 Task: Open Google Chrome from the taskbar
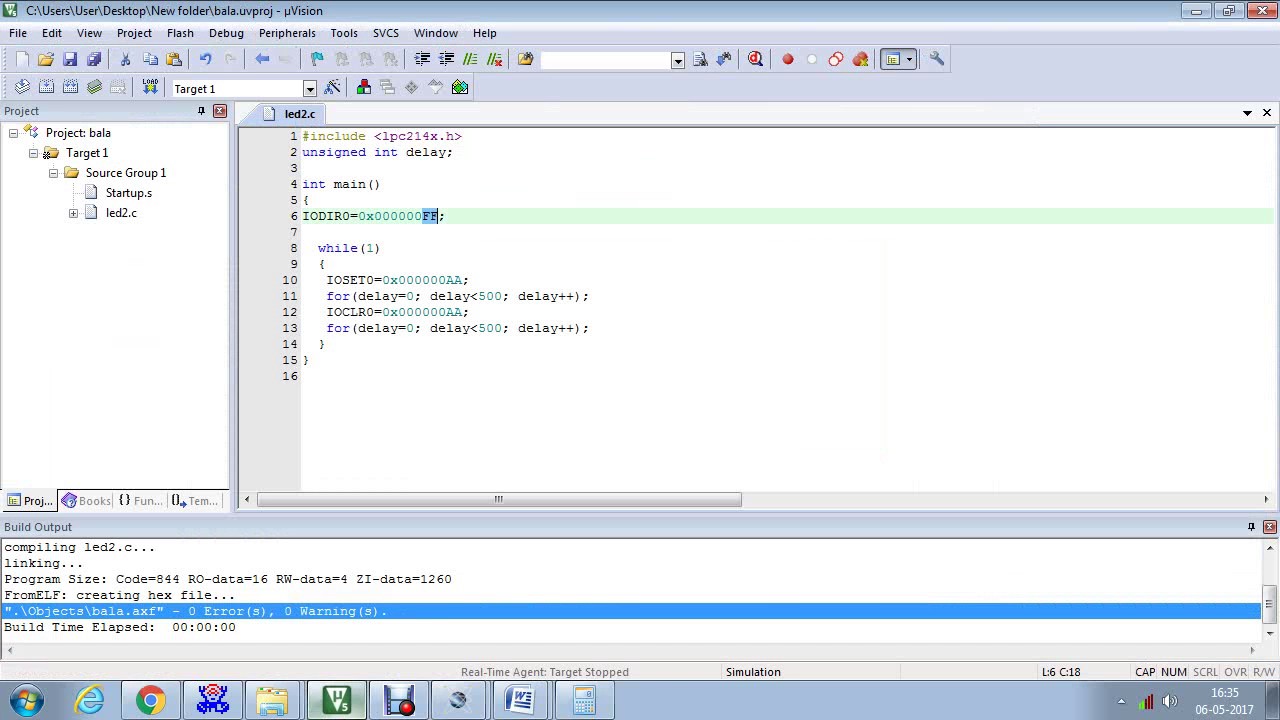[x=151, y=700]
